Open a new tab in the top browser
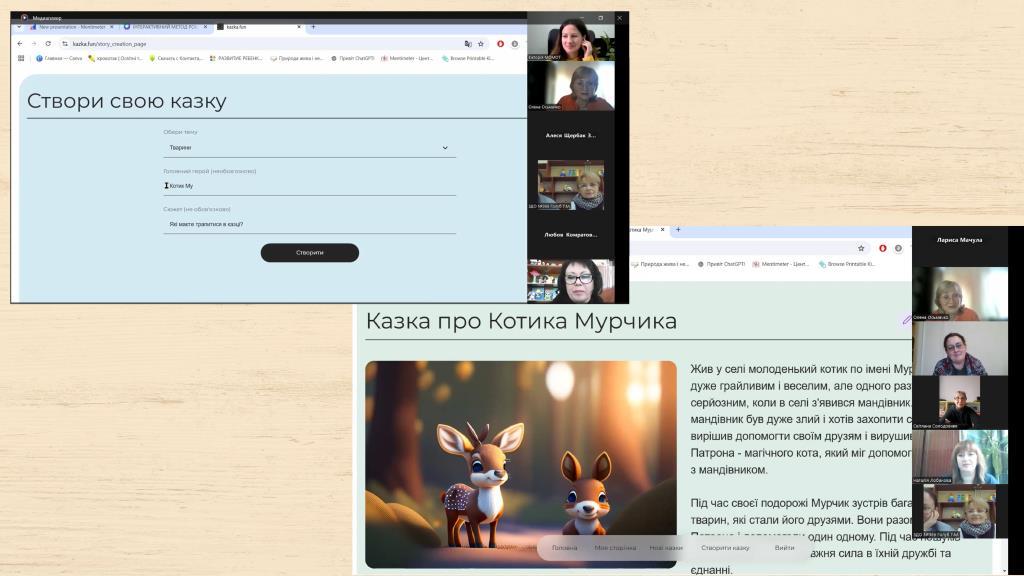The height and width of the screenshot is (576, 1024). [x=313, y=27]
